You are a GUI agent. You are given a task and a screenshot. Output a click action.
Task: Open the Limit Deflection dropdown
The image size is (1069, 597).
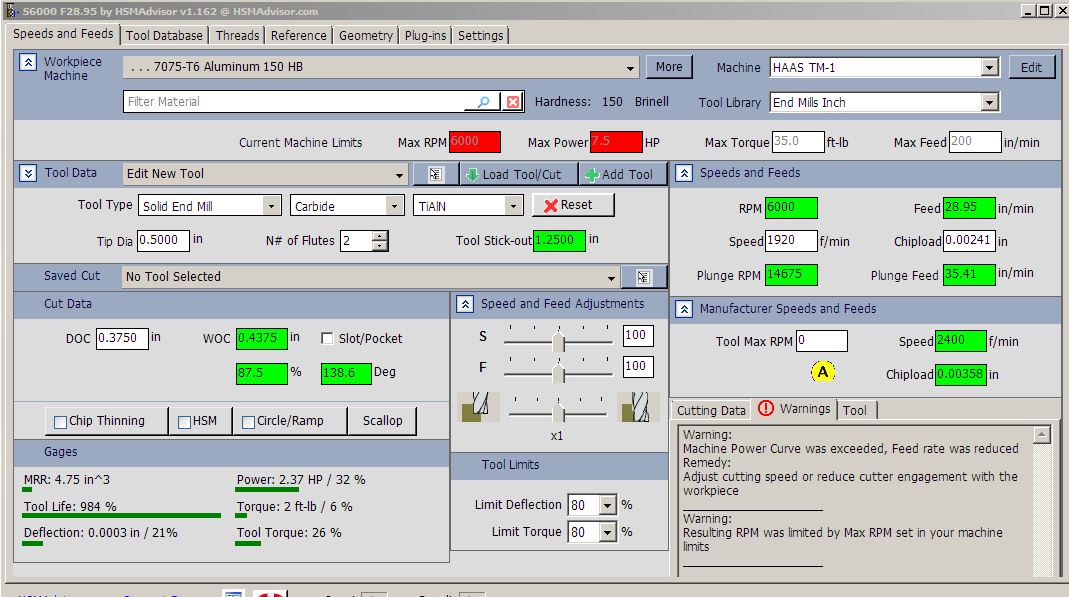[607, 506]
